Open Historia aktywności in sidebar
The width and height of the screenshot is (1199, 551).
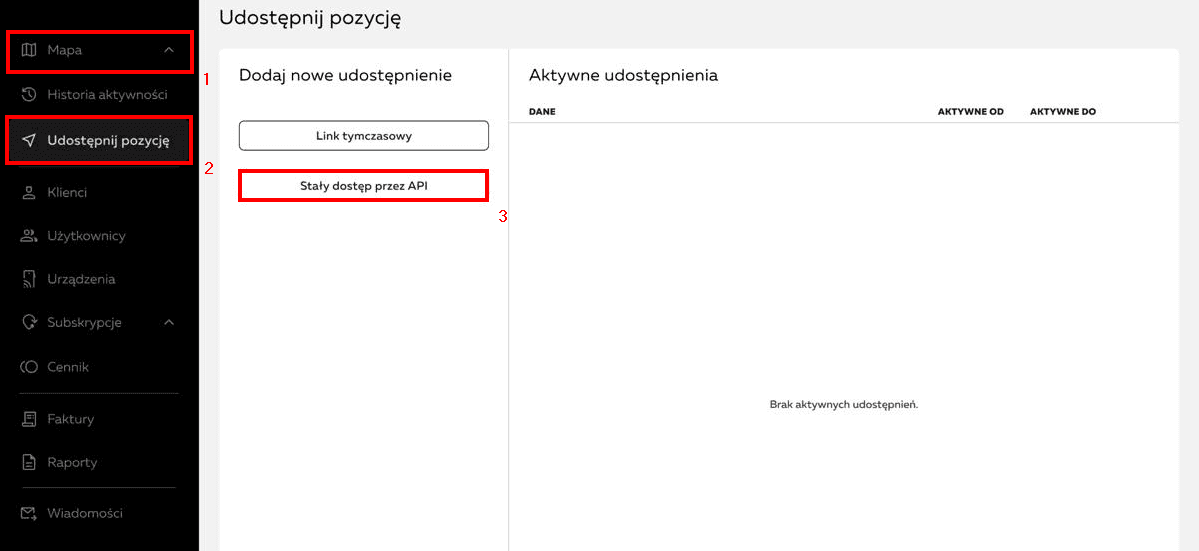click(99, 95)
